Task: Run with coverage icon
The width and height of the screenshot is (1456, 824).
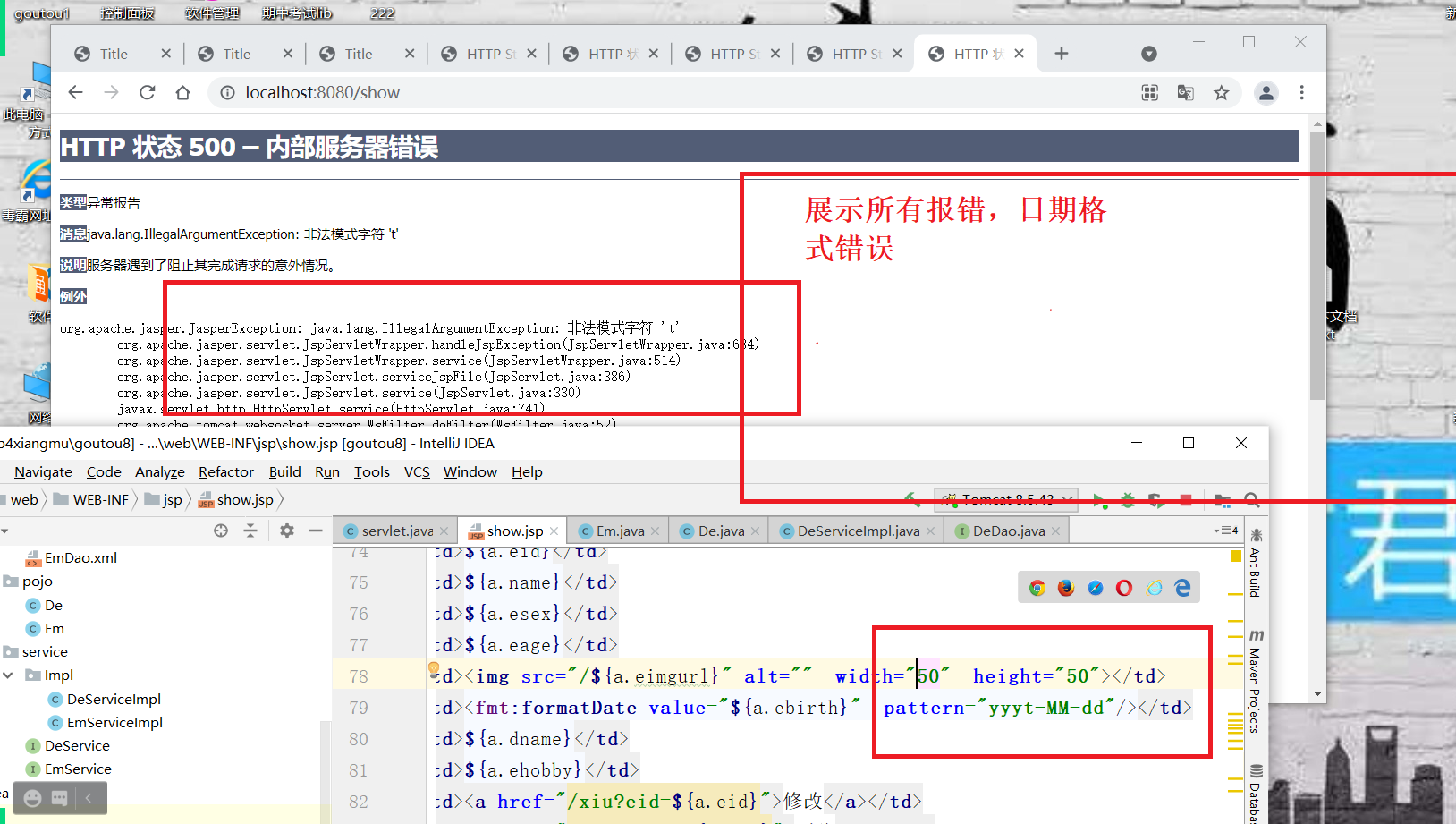Action: 1155,500
